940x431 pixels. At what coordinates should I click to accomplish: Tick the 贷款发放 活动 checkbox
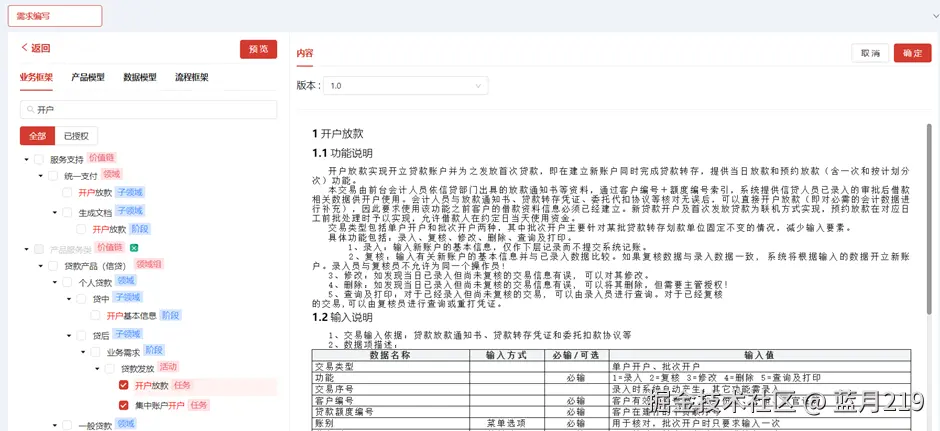110,369
